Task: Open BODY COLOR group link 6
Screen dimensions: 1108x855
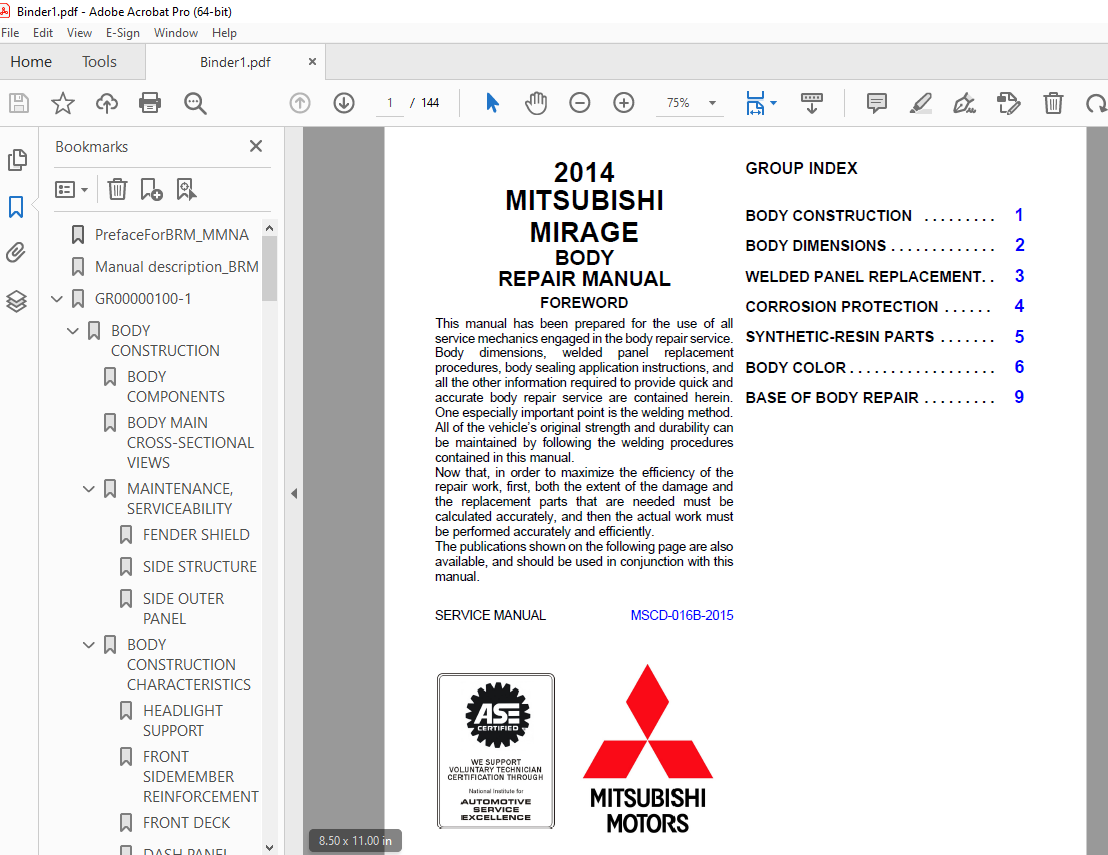Action: tap(1020, 367)
